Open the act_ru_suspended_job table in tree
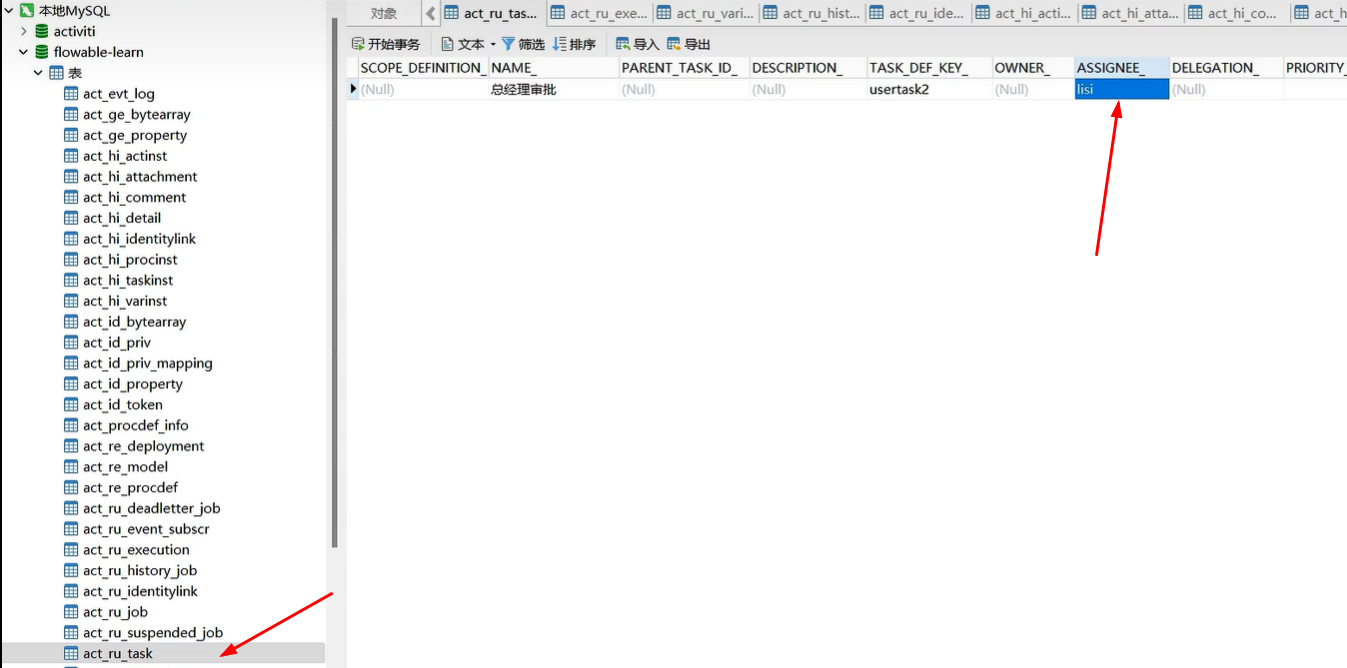1347x668 pixels. [x=153, y=633]
